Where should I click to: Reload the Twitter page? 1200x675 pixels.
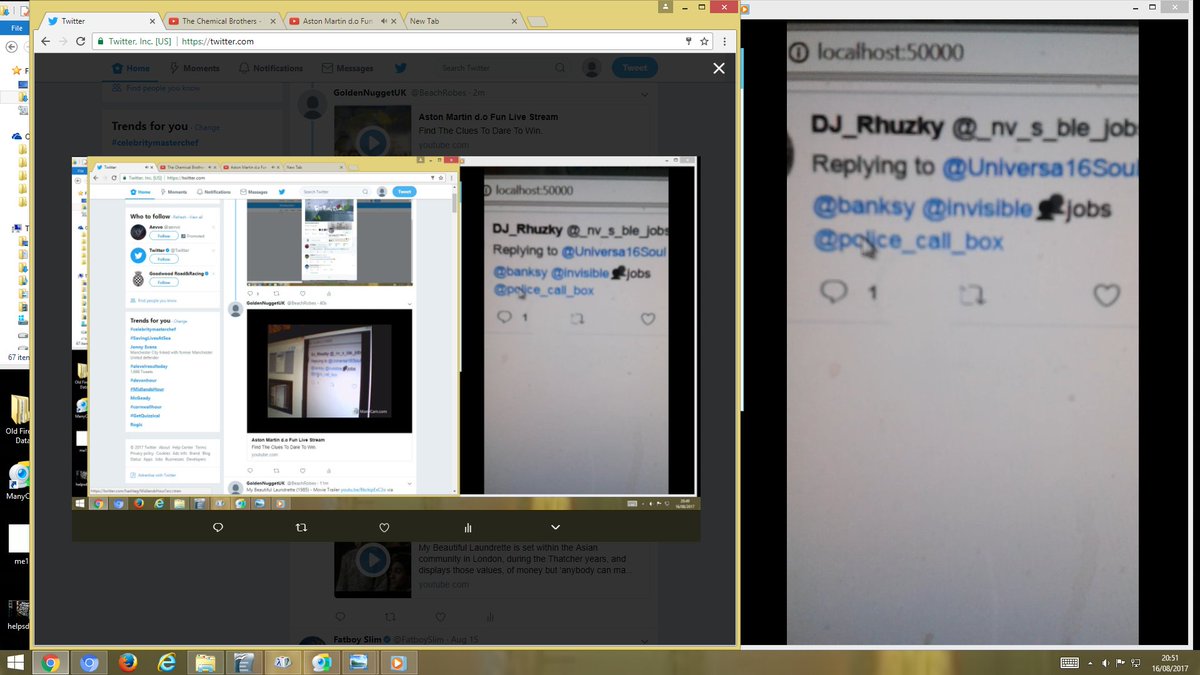(x=83, y=41)
